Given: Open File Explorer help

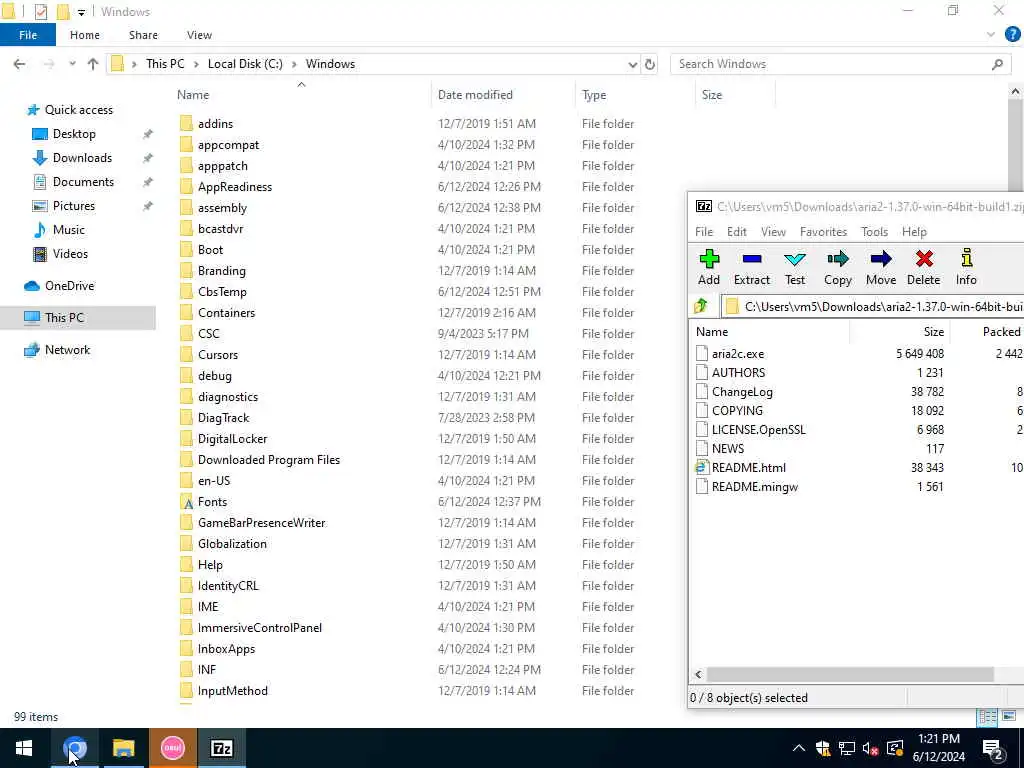Looking at the screenshot, I should pos(1012,35).
